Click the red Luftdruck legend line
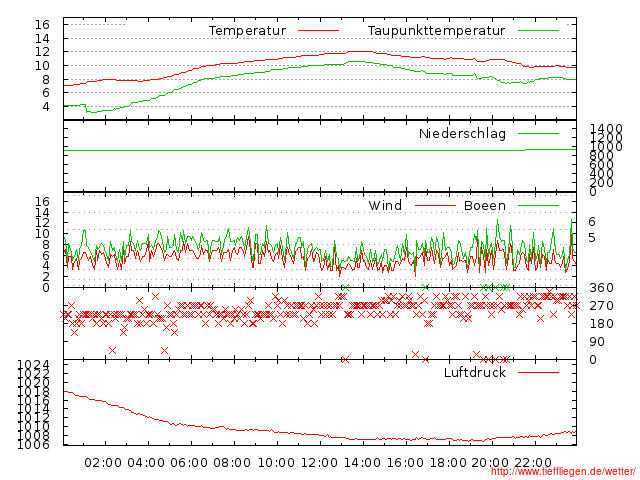This screenshot has height=480, width=640. [538, 372]
